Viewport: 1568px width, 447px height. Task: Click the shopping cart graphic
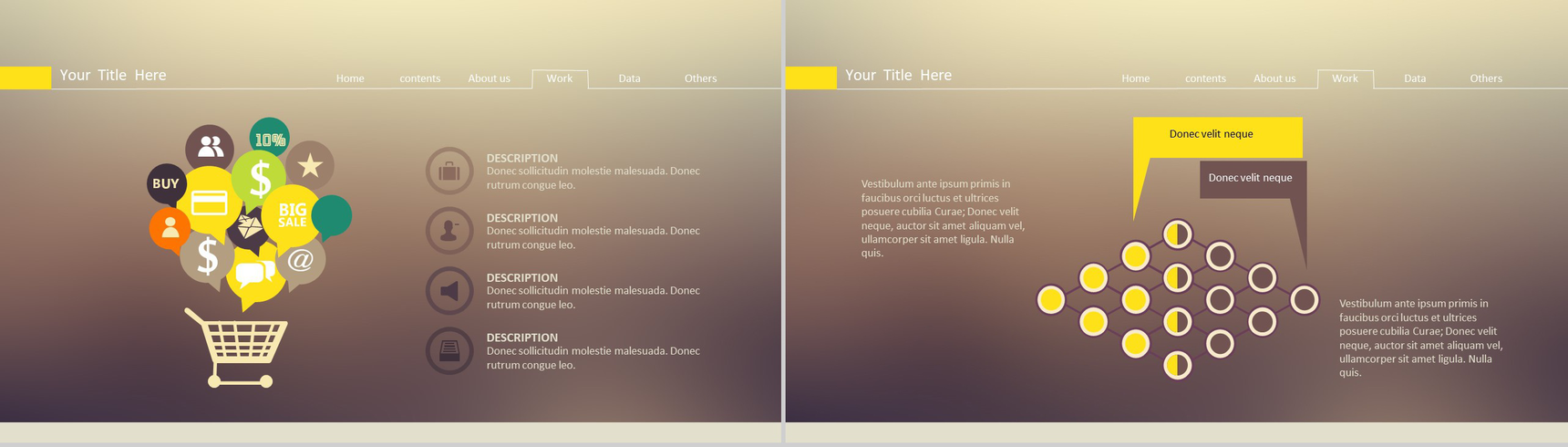point(237,348)
